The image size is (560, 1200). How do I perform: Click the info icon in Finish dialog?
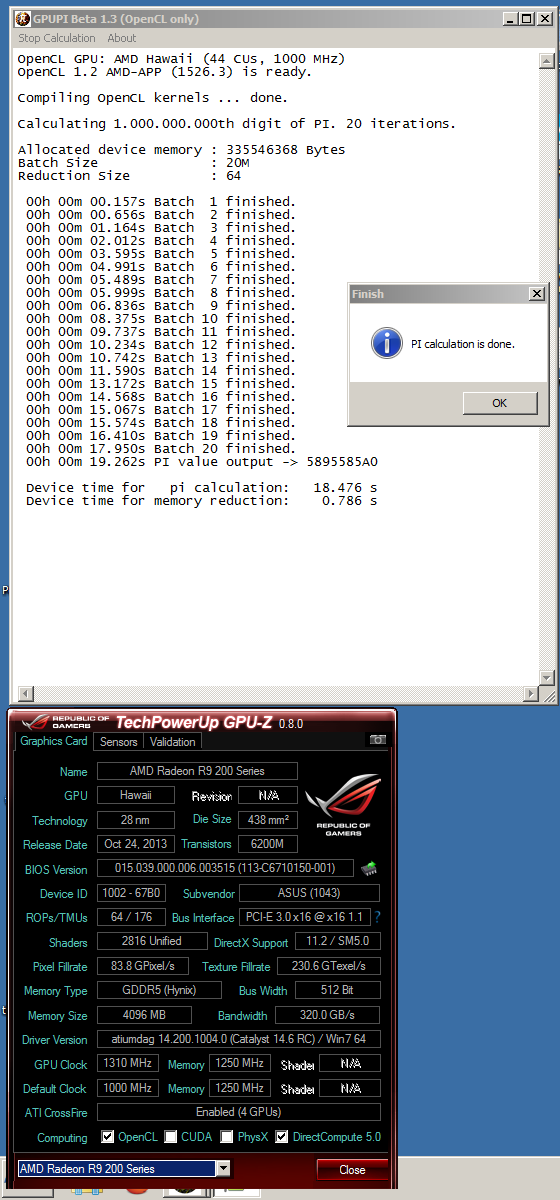coord(386,343)
